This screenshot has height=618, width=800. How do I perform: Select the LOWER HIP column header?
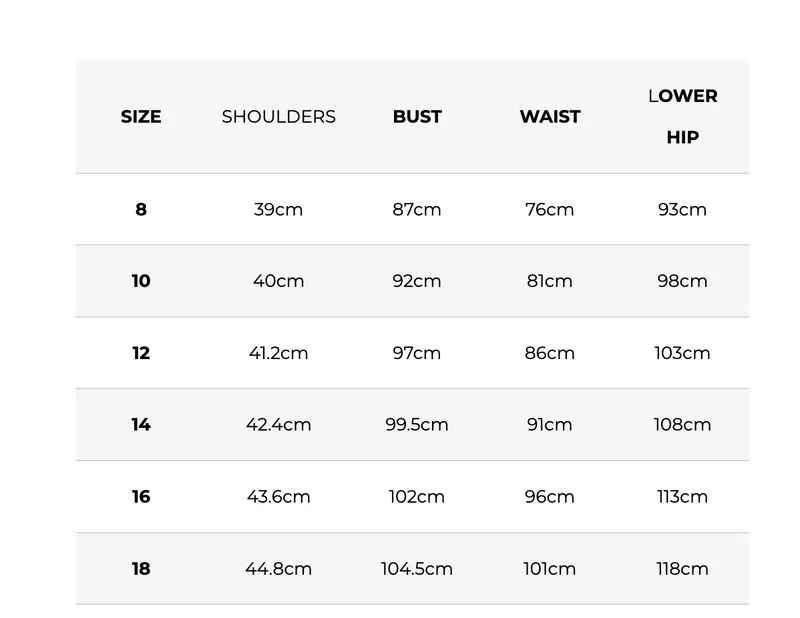tap(682, 116)
